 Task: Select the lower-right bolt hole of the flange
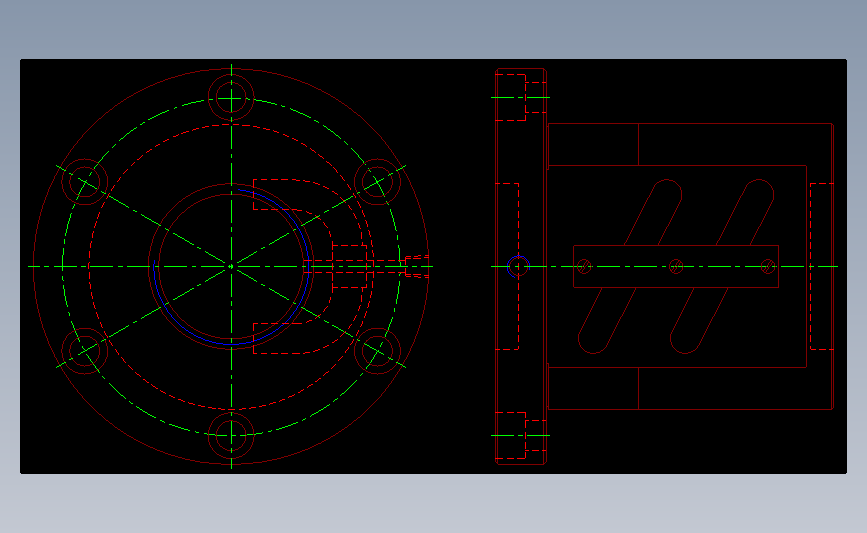pyautogui.click(x=377, y=351)
